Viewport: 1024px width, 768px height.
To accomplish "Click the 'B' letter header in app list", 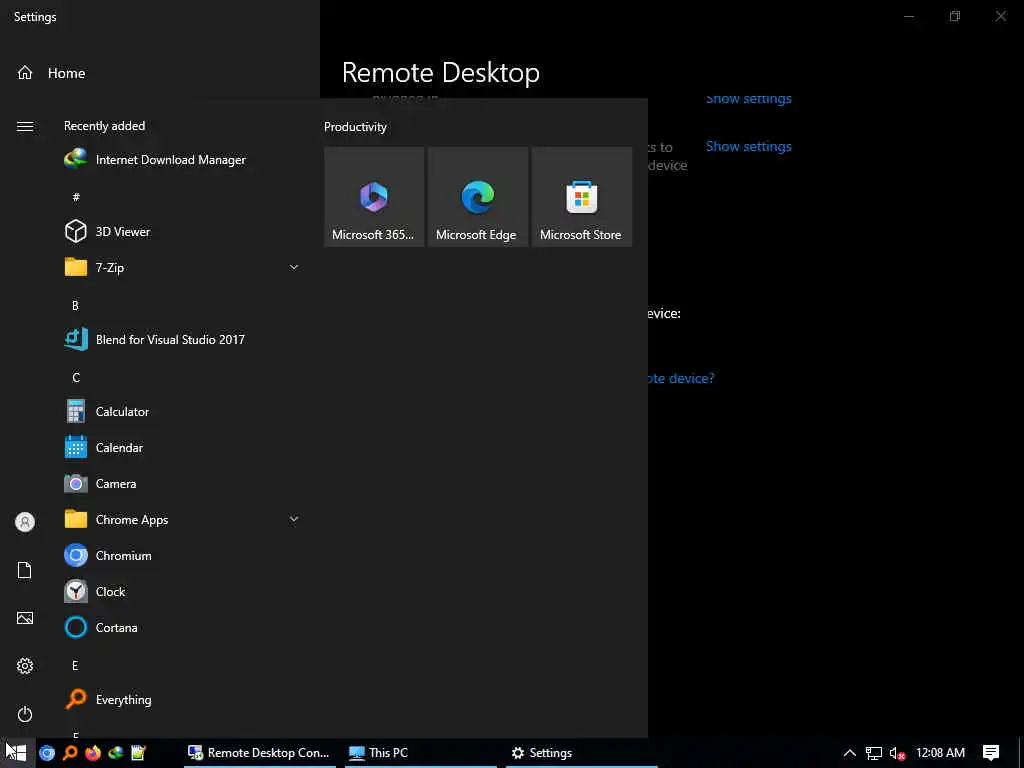I will pos(75,306).
